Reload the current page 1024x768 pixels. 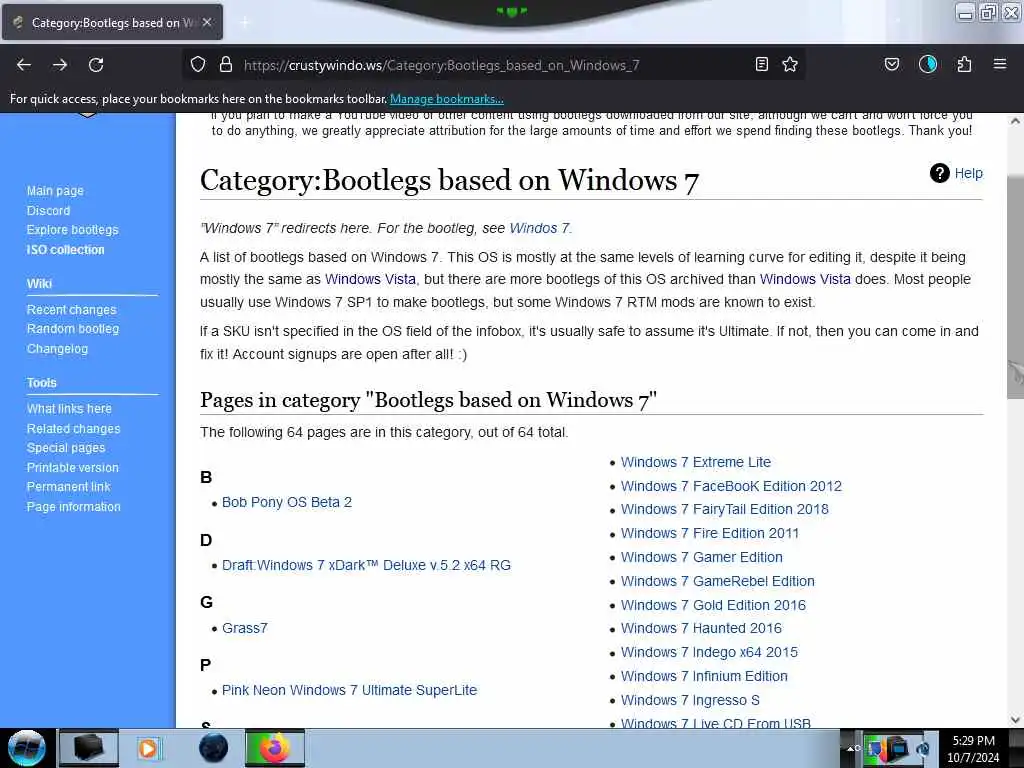[x=96, y=65]
